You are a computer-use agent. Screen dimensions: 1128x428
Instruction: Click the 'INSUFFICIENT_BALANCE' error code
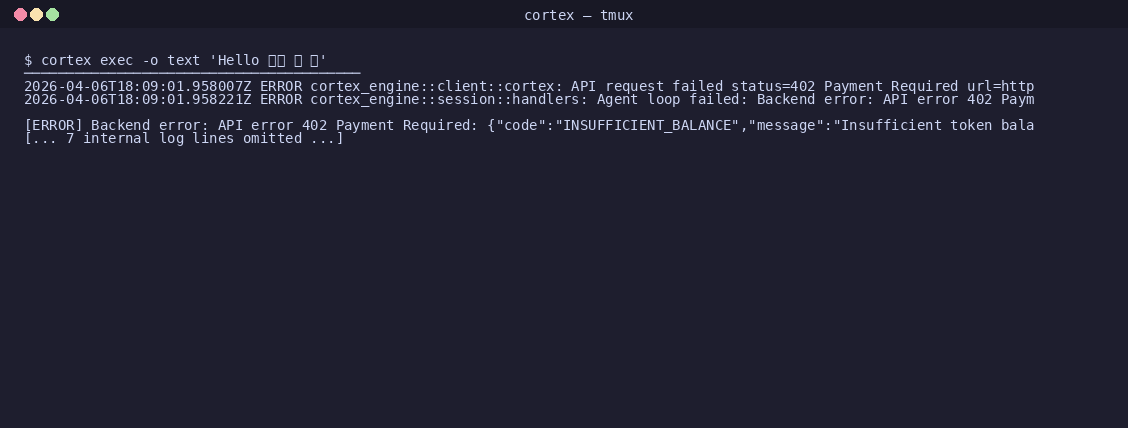[x=647, y=125]
